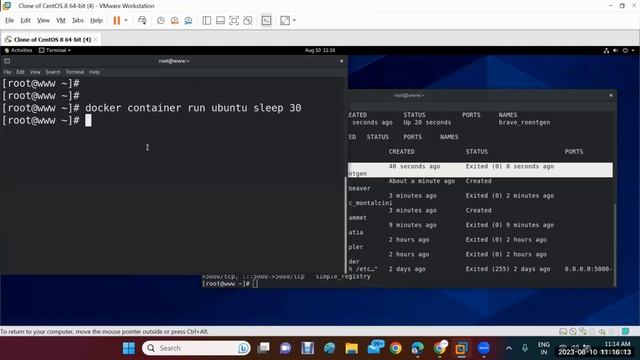Open File Explorer from taskbar
Viewport: 640px width, 360px height.
351,348
